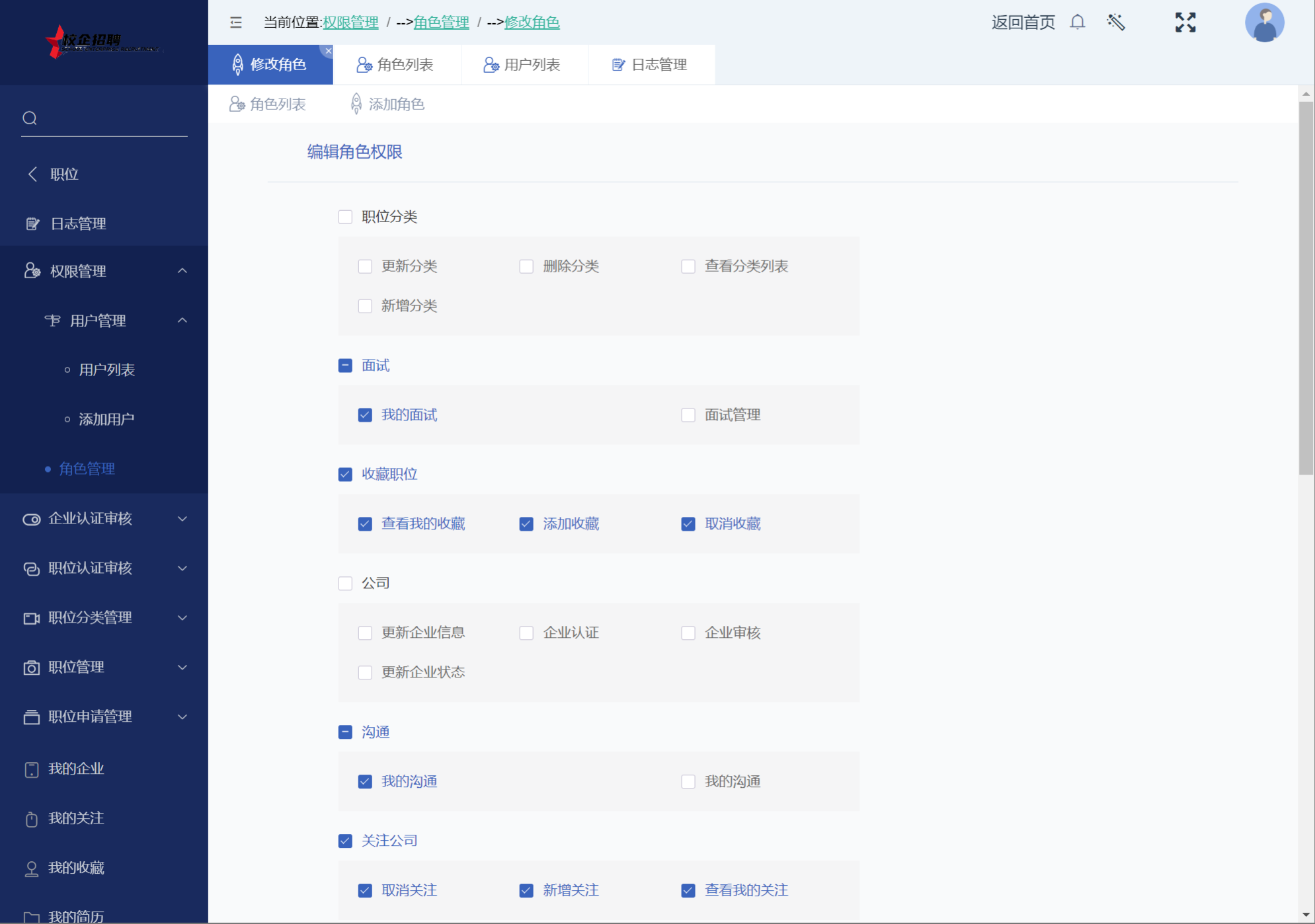Viewport: 1315px width, 924px height.
Task: Follow the 角色管理 breadcrumb link
Action: 441,22
